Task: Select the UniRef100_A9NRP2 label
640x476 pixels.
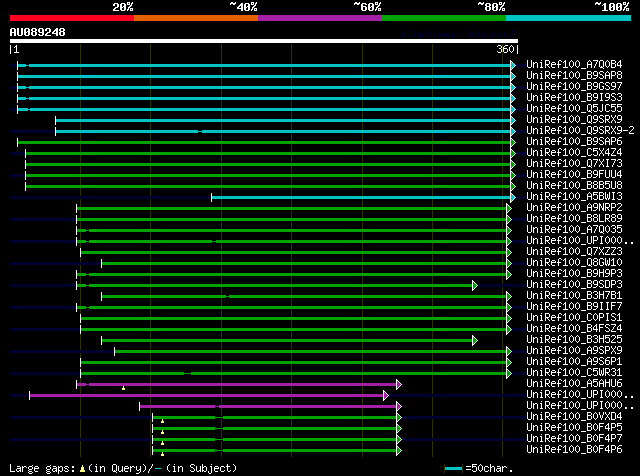Action: (574, 207)
